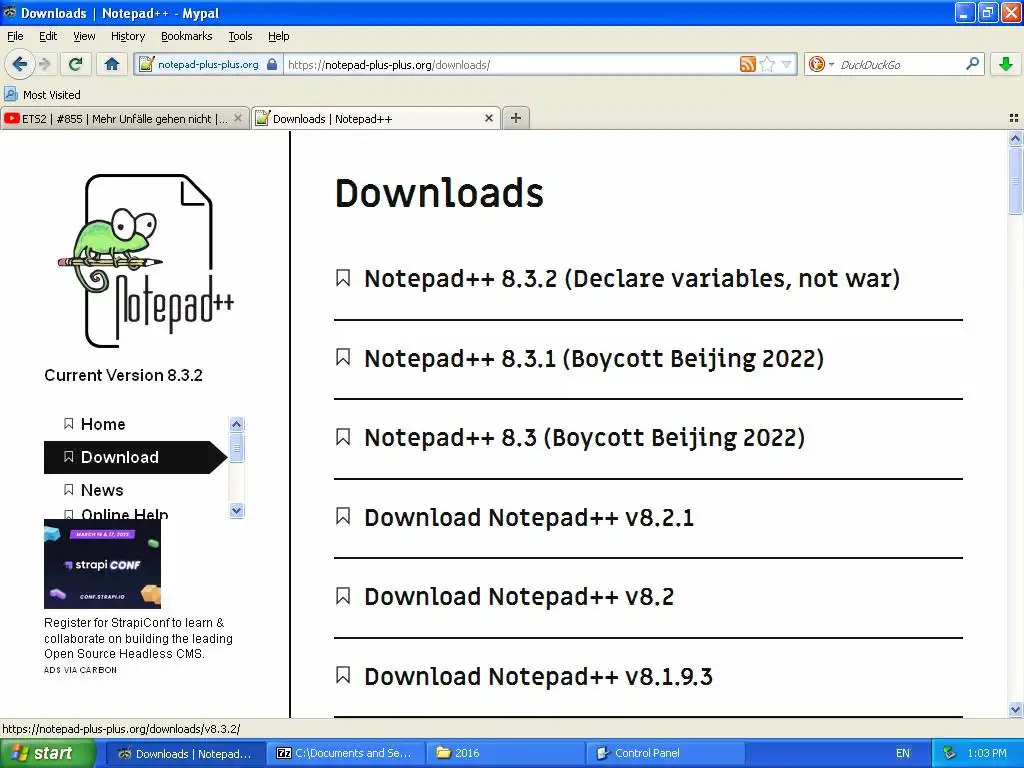Click bookmark icon beside Download Notepad++ v8.2.1
The width and height of the screenshot is (1024, 768).
coord(343,517)
